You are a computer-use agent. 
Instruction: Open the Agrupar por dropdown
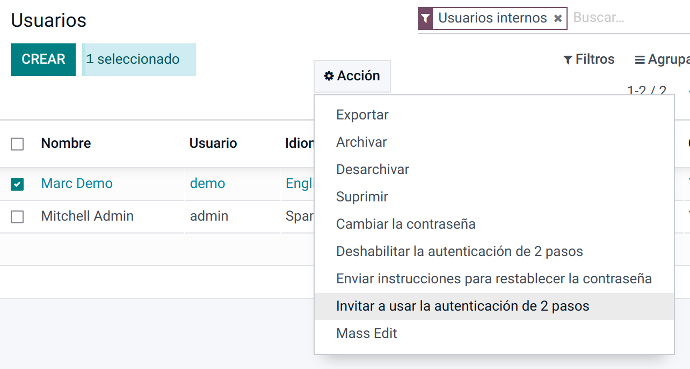click(x=662, y=59)
